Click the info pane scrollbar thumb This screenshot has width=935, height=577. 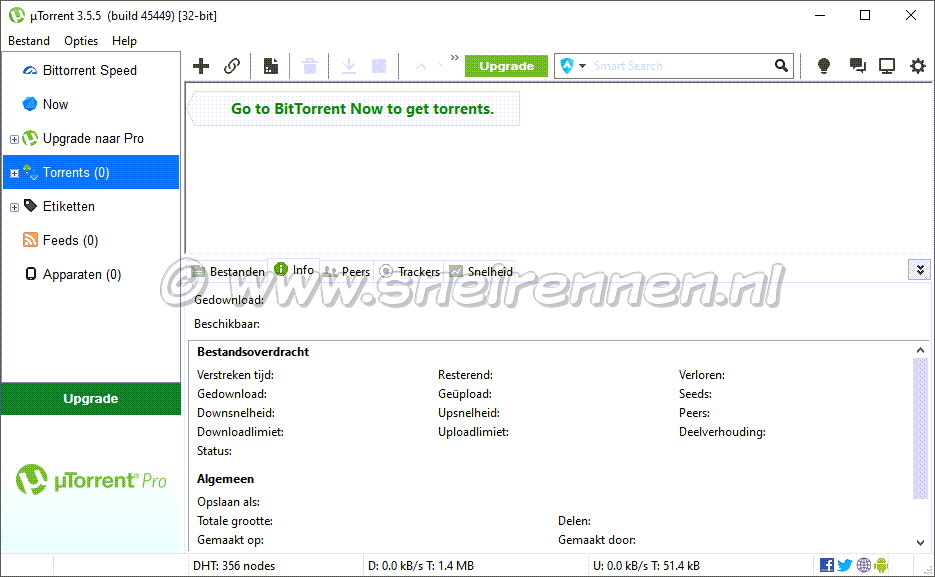tap(920, 429)
